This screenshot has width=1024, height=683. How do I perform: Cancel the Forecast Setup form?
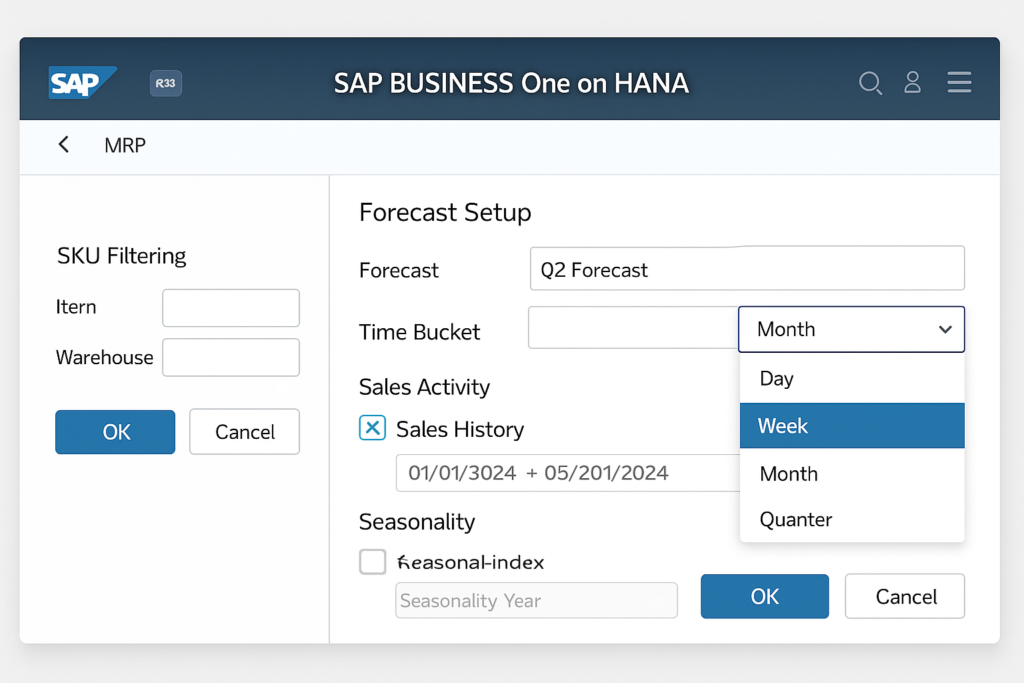(x=905, y=597)
